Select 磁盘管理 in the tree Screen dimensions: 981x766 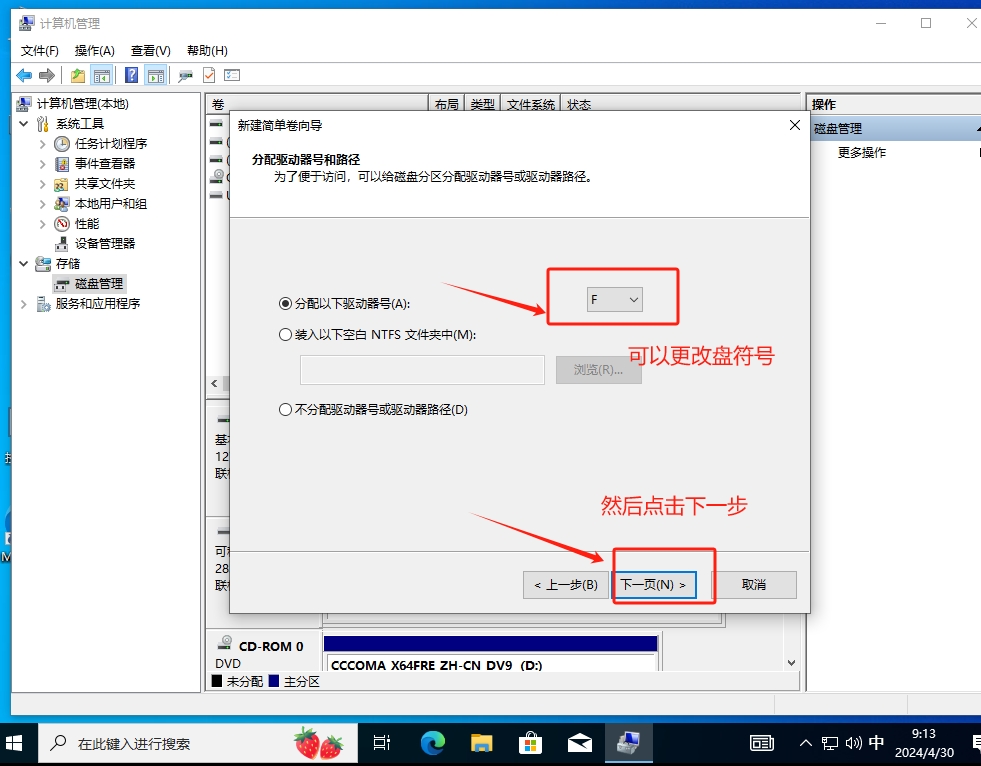tap(99, 283)
